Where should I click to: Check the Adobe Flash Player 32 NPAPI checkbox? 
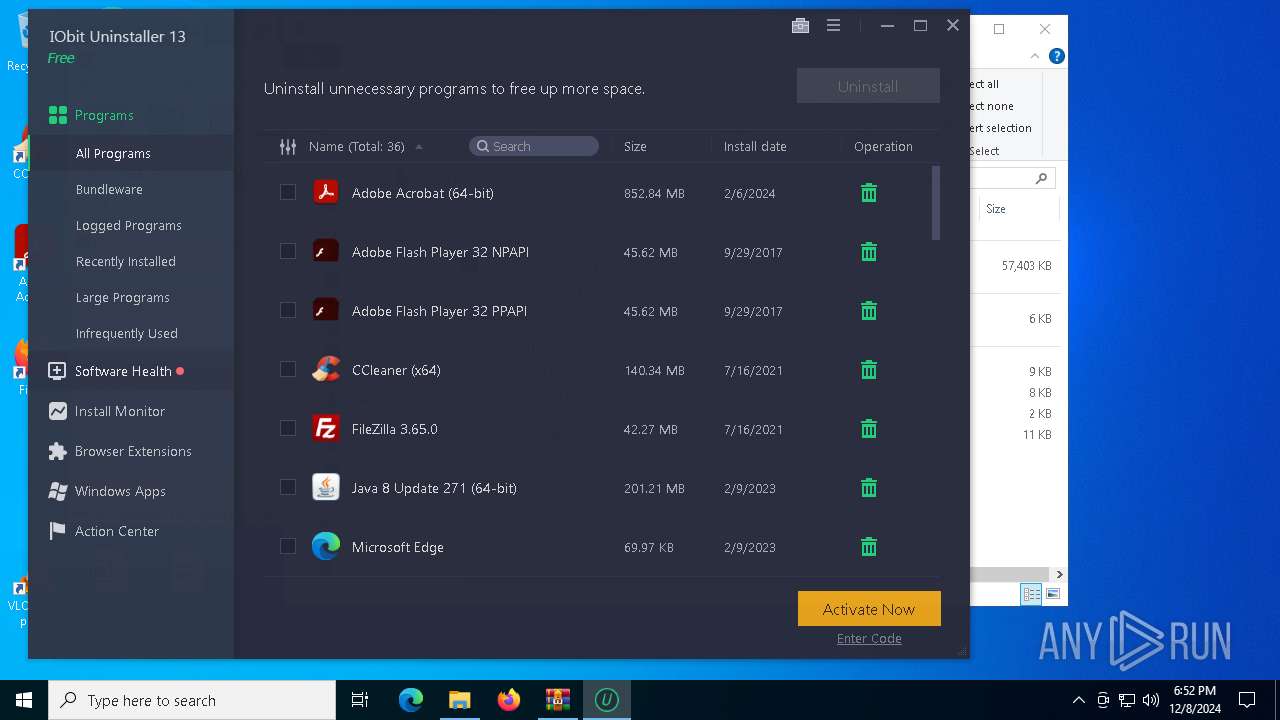point(288,251)
